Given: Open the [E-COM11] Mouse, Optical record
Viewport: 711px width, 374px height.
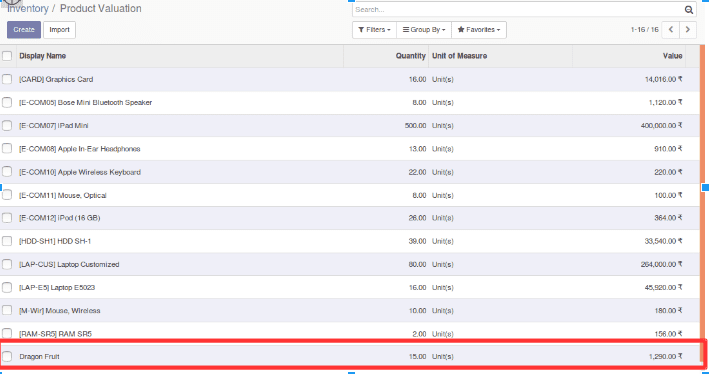Looking at the screenshot, I should click(63, 195).
